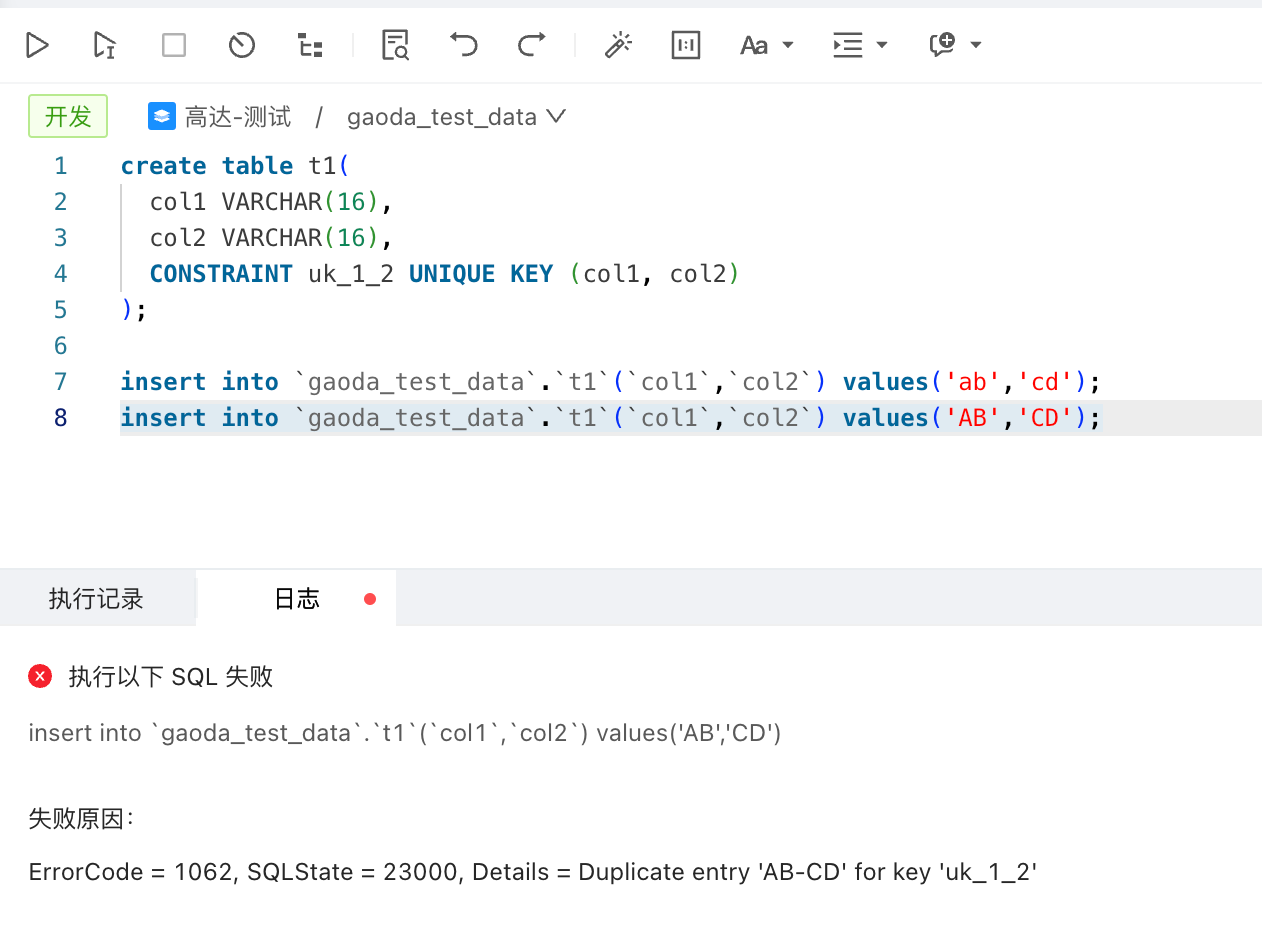Select line number 8 in the editor

(60, 417)
